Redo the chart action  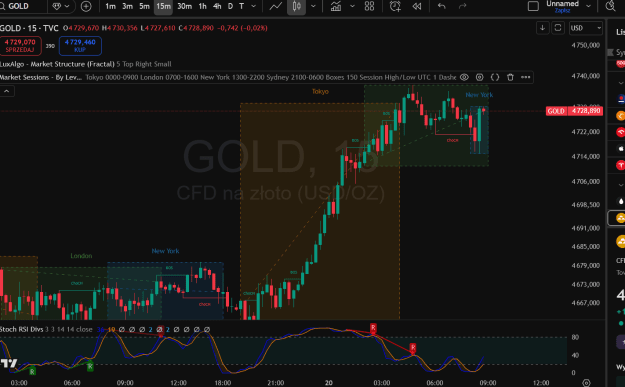point(462,6)
